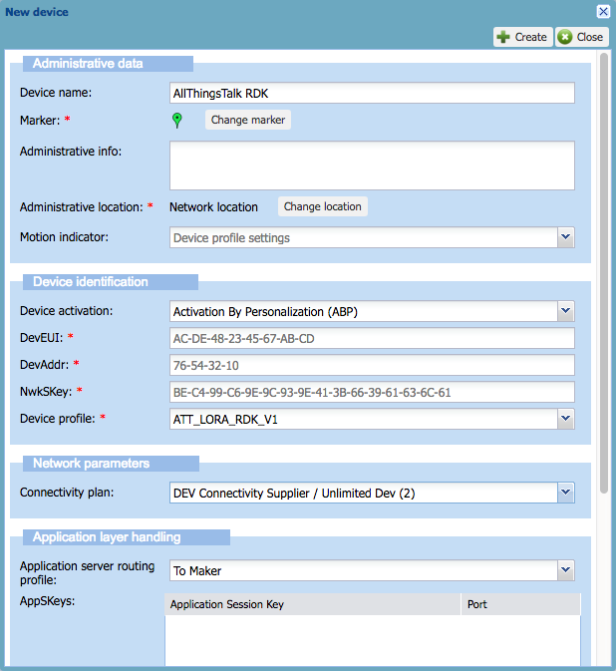Click the Application Session Key column header
The width and height of the screenshot is (616, 671).
click(x=311, y=605)
